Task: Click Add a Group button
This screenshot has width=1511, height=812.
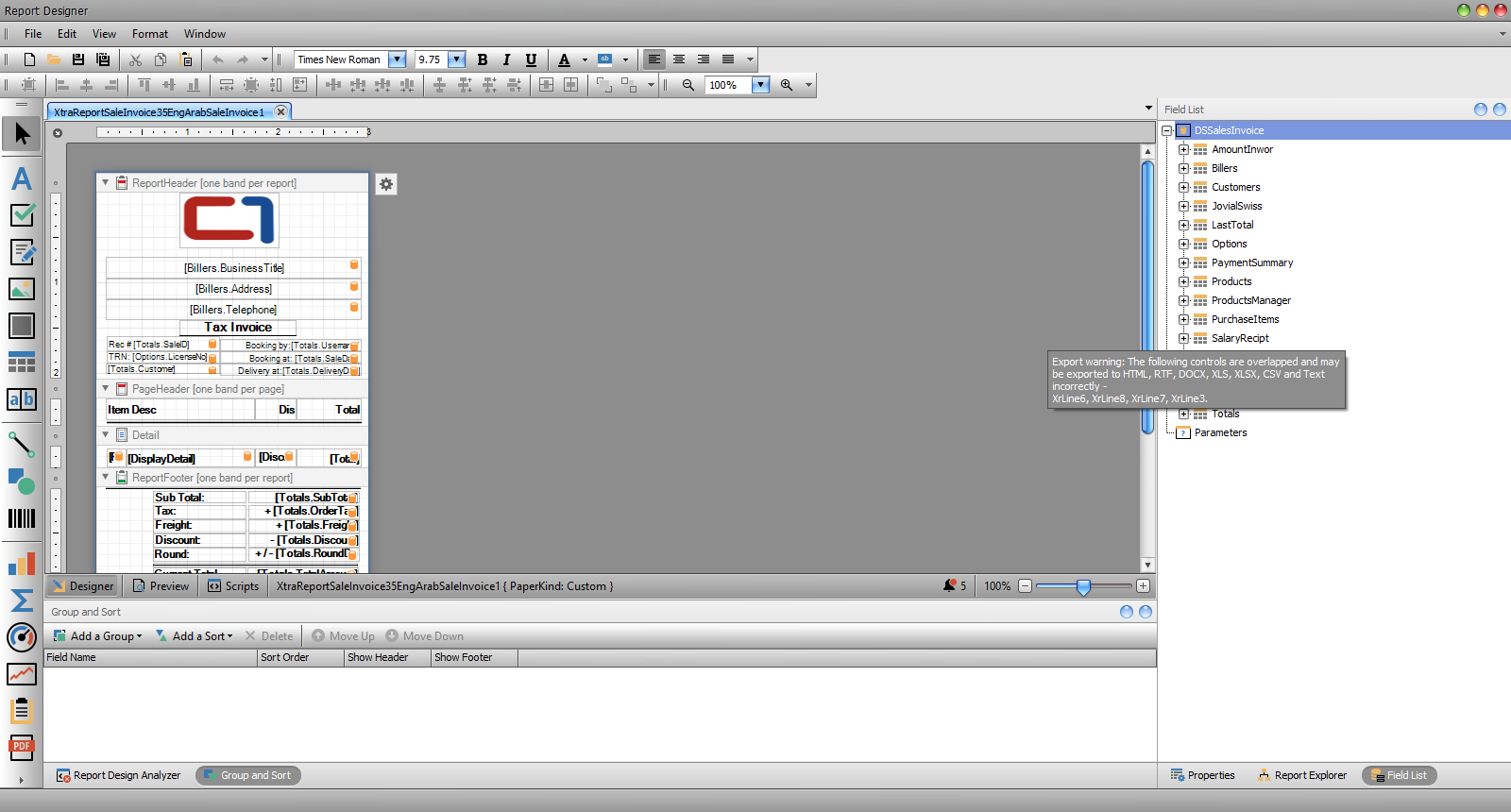Action: (x=98, y=636)
